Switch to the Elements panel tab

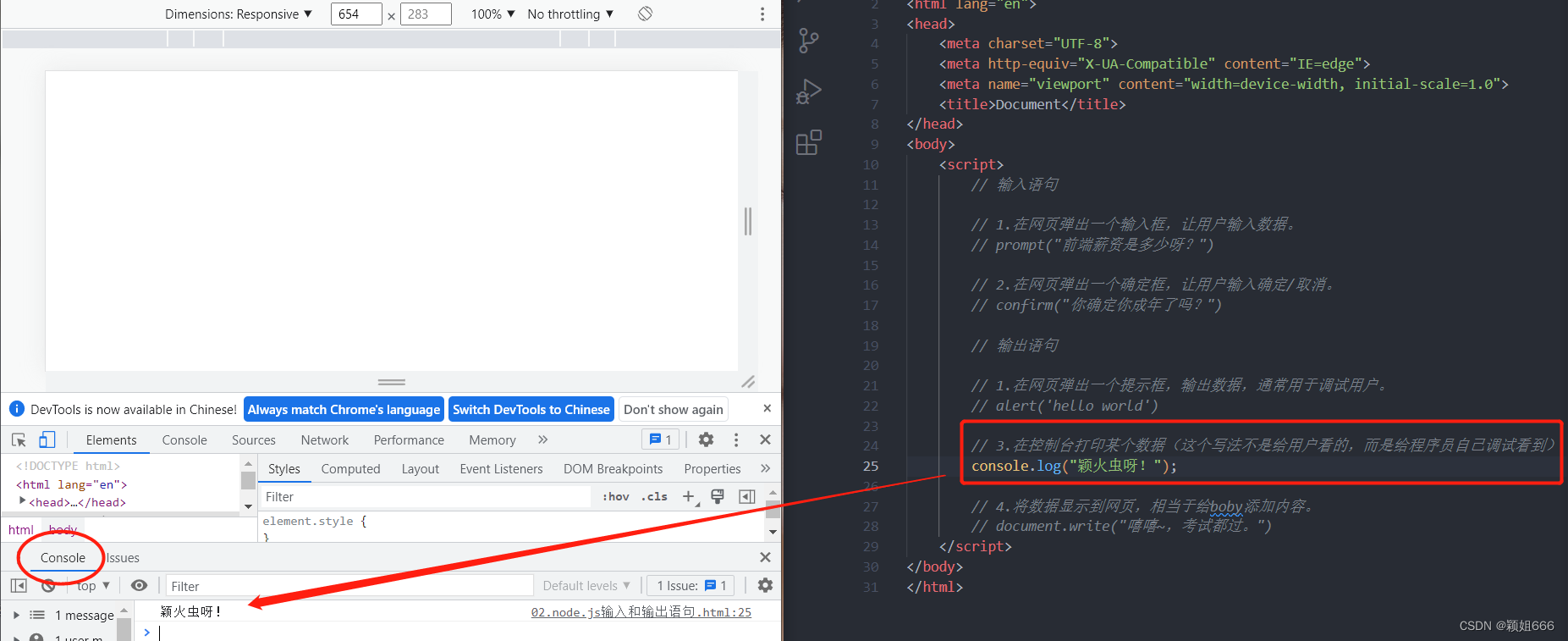pyautogui.click(x=111, y=439)
